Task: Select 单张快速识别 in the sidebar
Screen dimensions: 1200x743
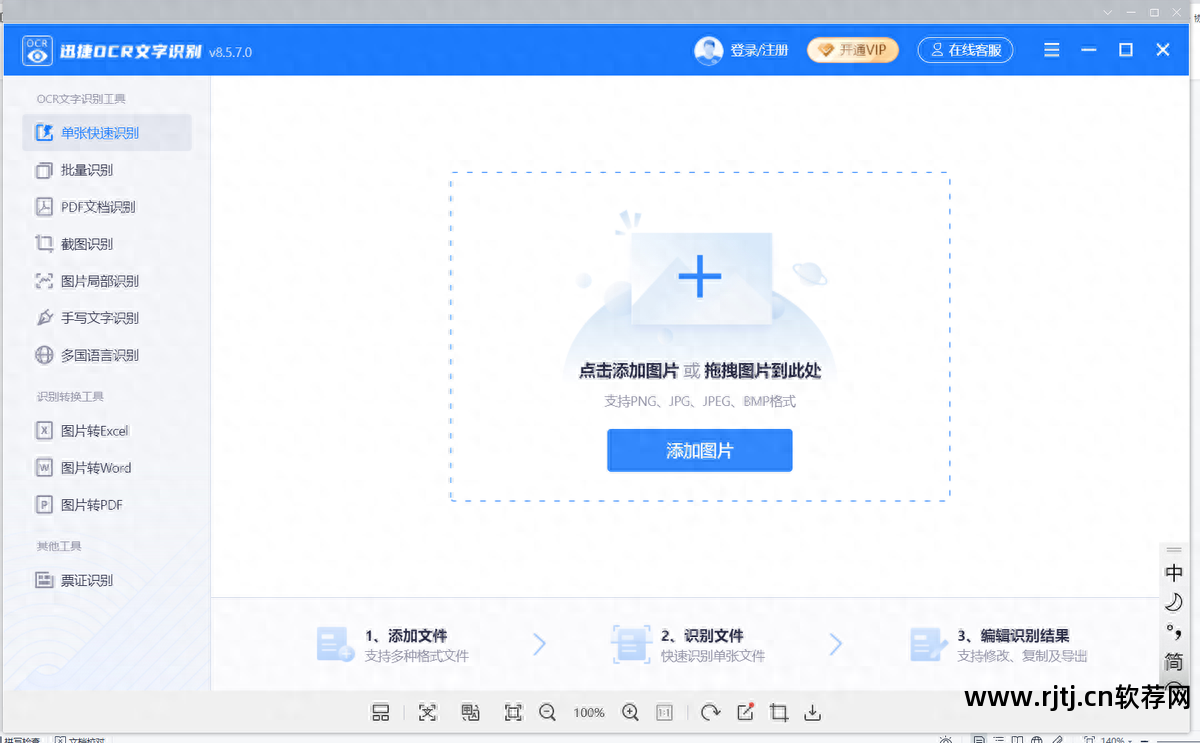Action: [107, 133]
